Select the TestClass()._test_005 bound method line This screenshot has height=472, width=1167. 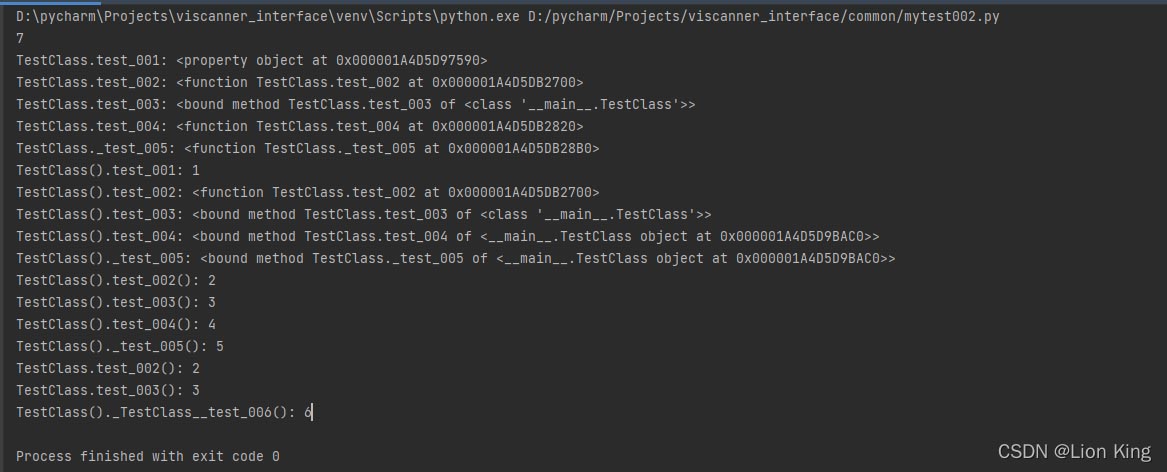[455, 258]
